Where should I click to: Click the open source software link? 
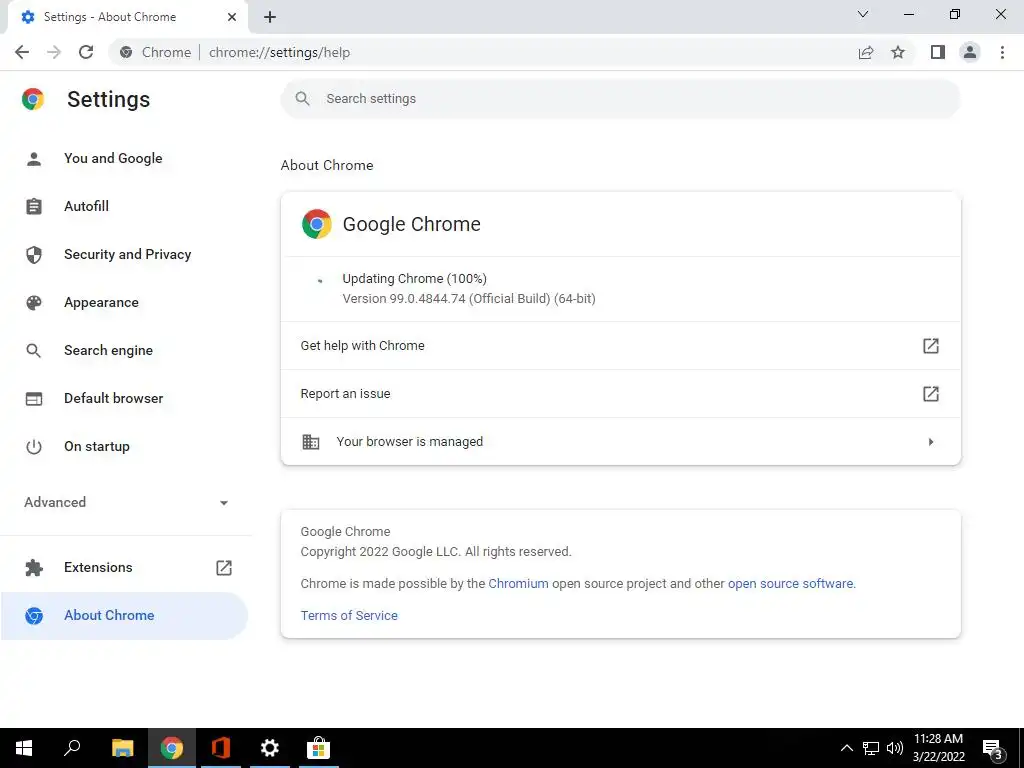(790, 583)
